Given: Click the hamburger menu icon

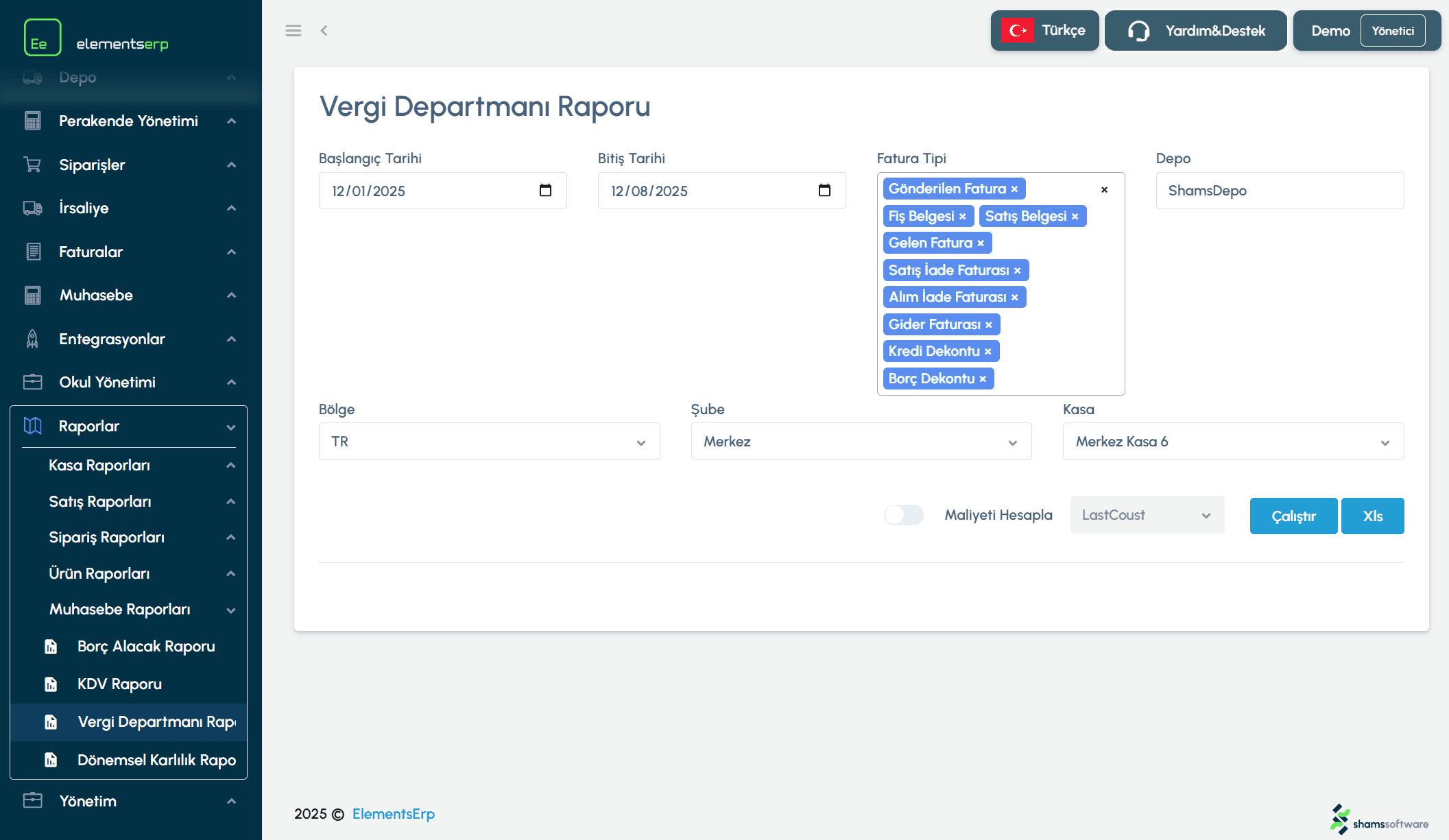Looking at the screenshot, I should (x=293, y=30).
